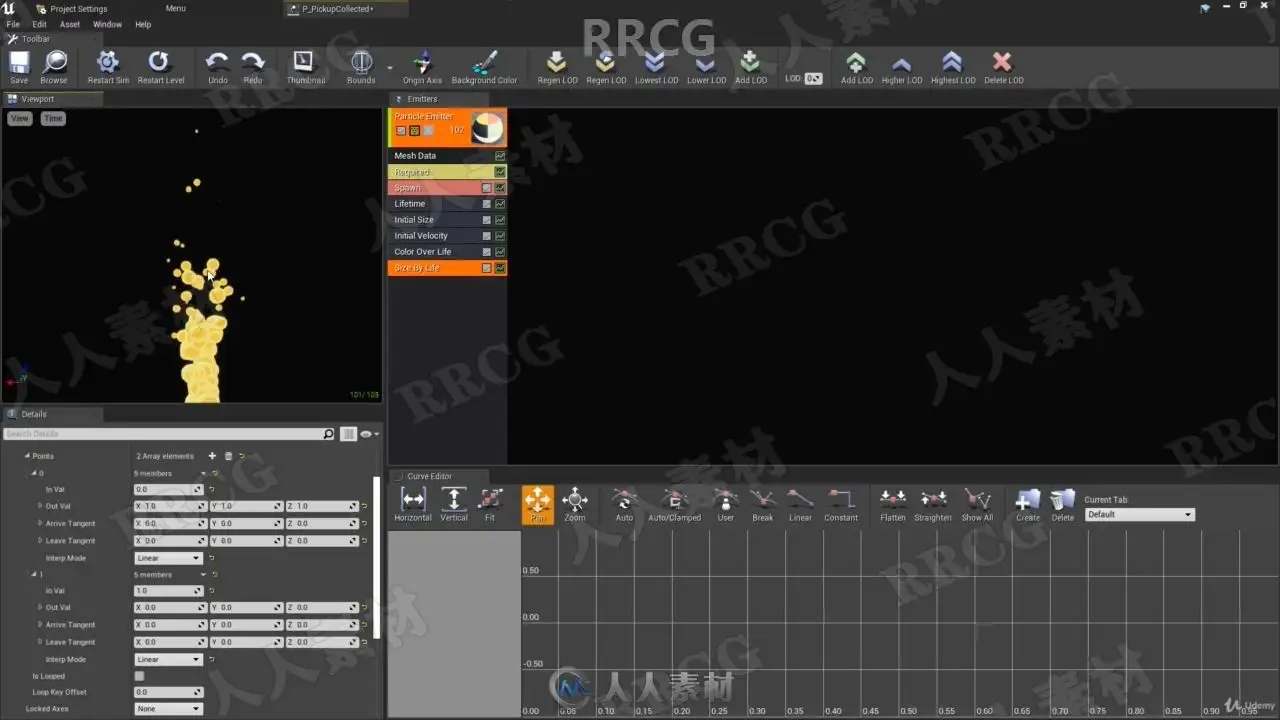The width and height of the screenshot is (1280, 720).
Task: Activate Zoom mode in Curve Editor
Action: [575, 505]
